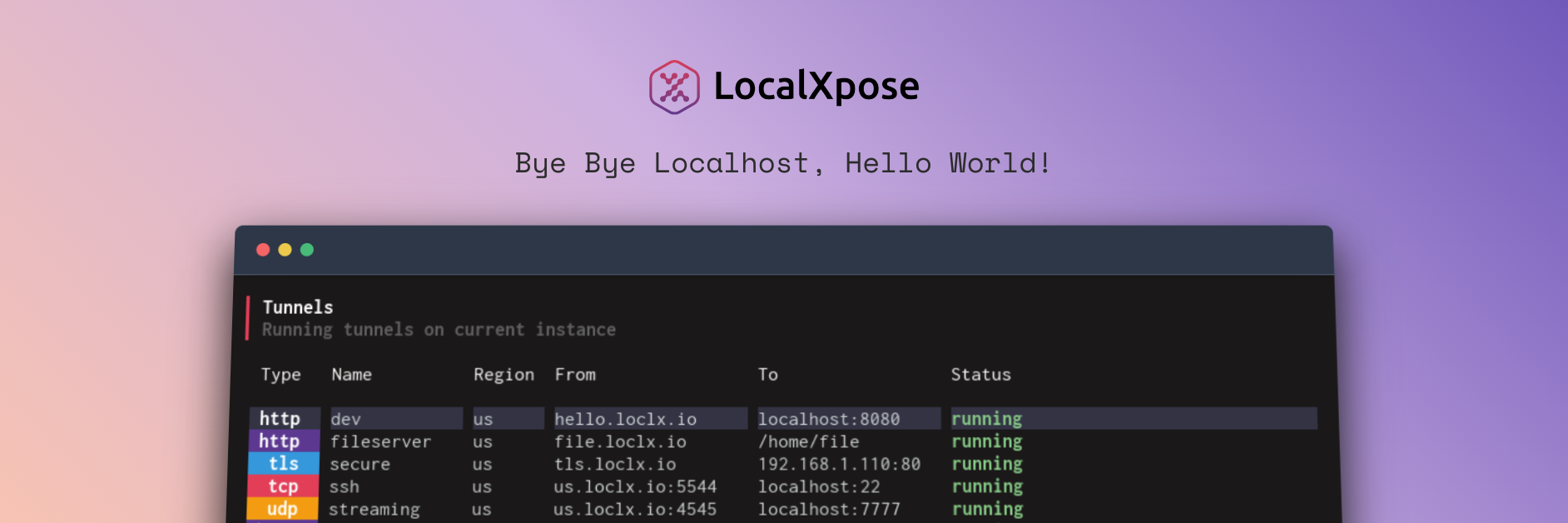Click 'us.loclx.io:4545' address
1568x523 pixels.
coord(635,509)
